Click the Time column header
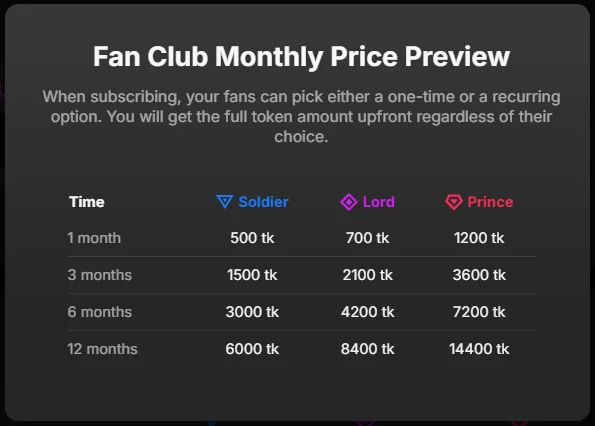The width and height of the screenshot is (595, 426). pyautogui.click(x=87, y=202)
